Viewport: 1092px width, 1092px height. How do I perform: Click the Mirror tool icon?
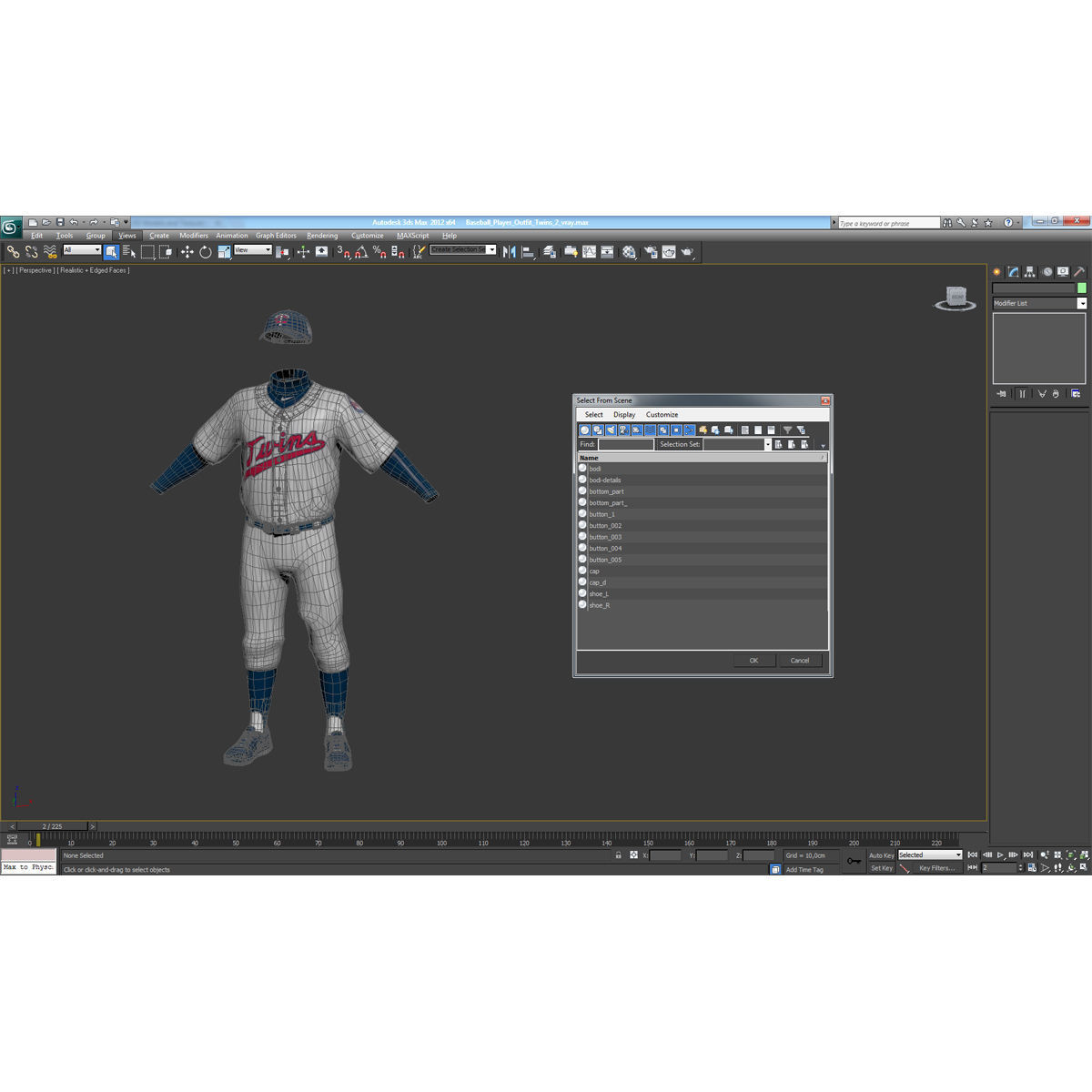point(510,252)
